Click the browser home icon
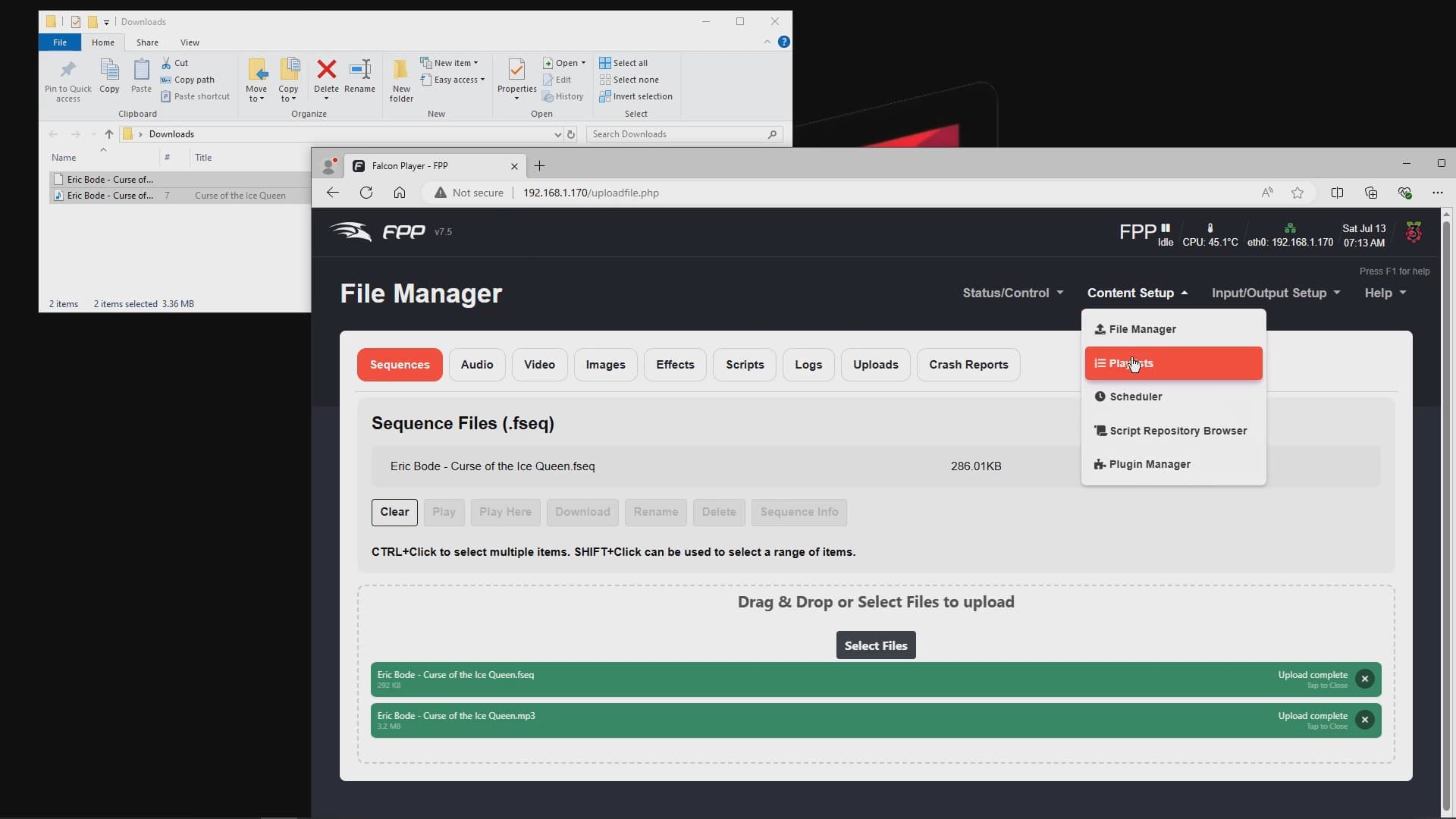The width and height of the screenshot is (1456, 819). 400,193
